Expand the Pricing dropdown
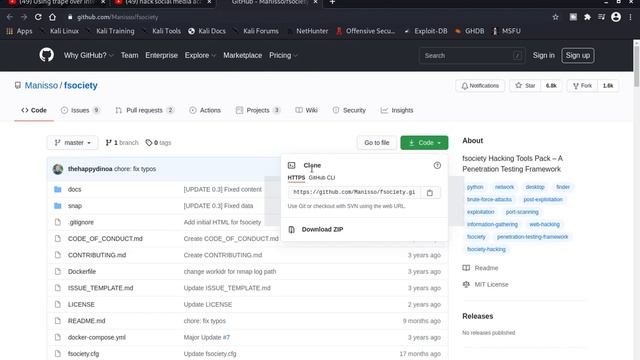 pos(283,55)
